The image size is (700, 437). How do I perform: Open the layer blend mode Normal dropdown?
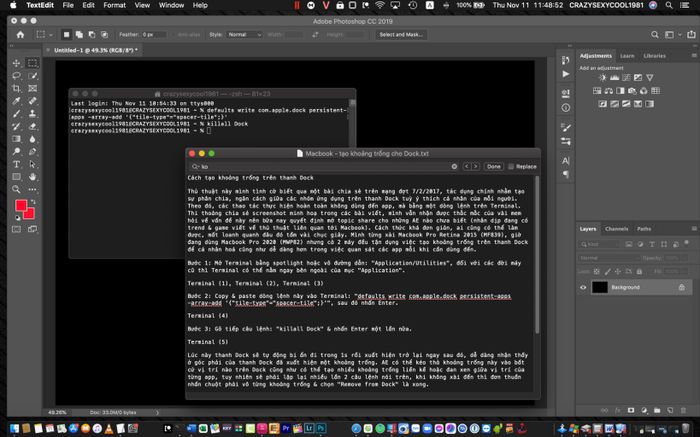tap(609, 258)
